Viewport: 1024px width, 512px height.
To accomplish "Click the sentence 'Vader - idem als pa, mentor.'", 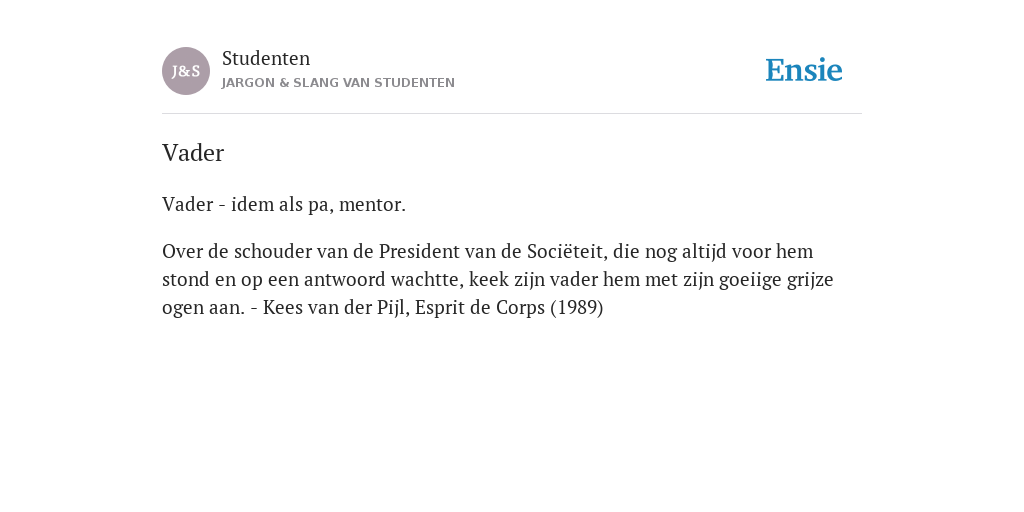I will pyautogui.click(x=284, y=204).
